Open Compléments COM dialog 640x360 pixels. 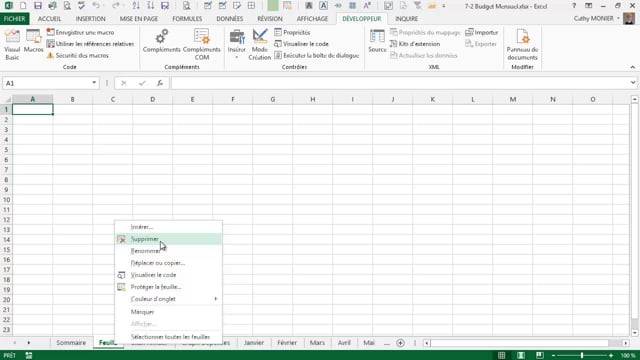tap(202, 45)
